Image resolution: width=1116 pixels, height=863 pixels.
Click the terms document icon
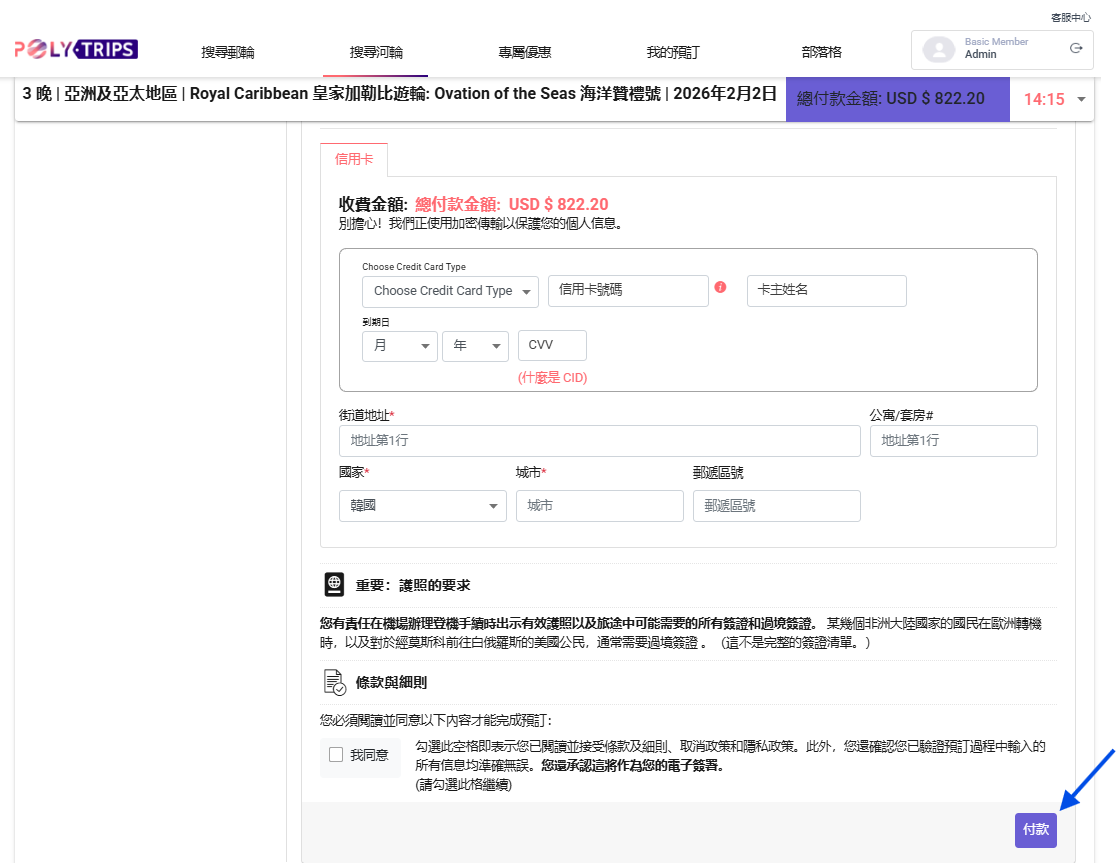coord(335,682)
